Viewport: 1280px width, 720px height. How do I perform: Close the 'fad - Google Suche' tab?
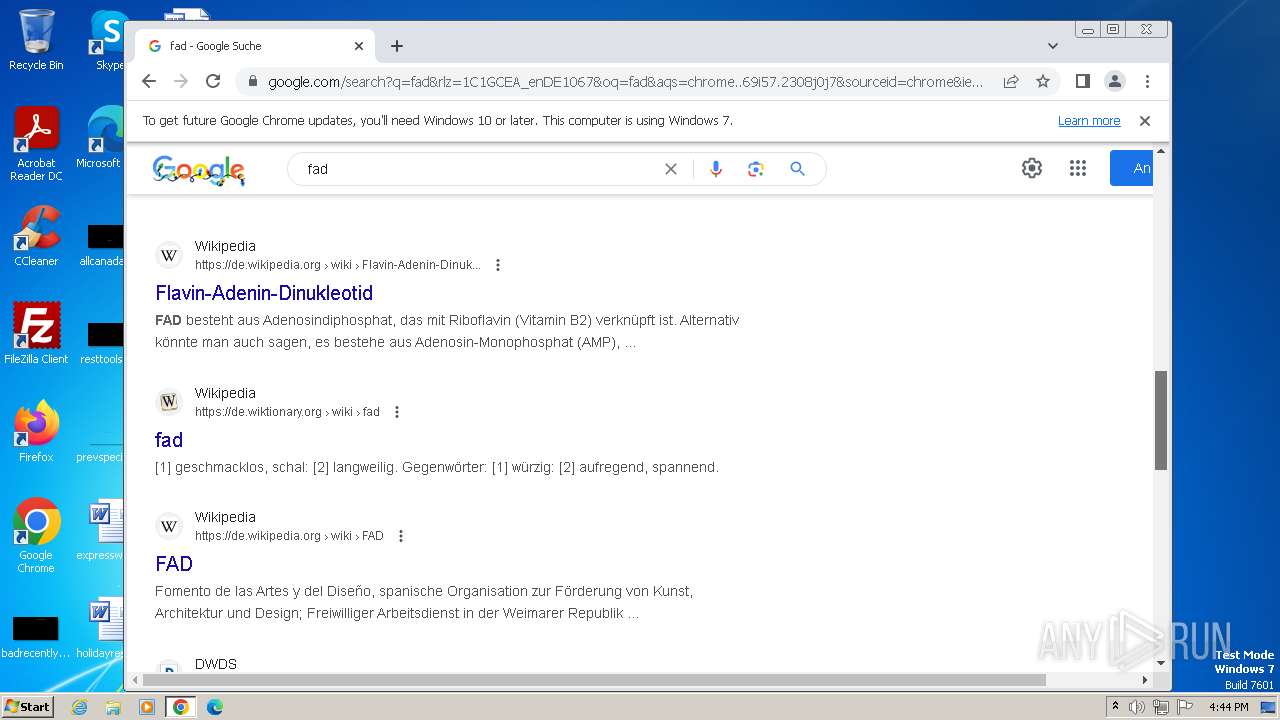(x=359, y=46)
